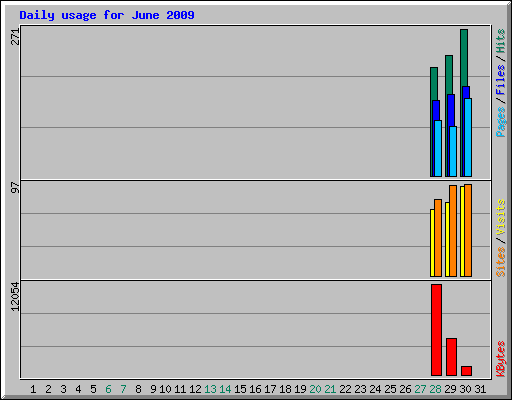Click the red KBytes legend label
The width and height of the screenshot is (512, 400).
(x=500, y=359)
